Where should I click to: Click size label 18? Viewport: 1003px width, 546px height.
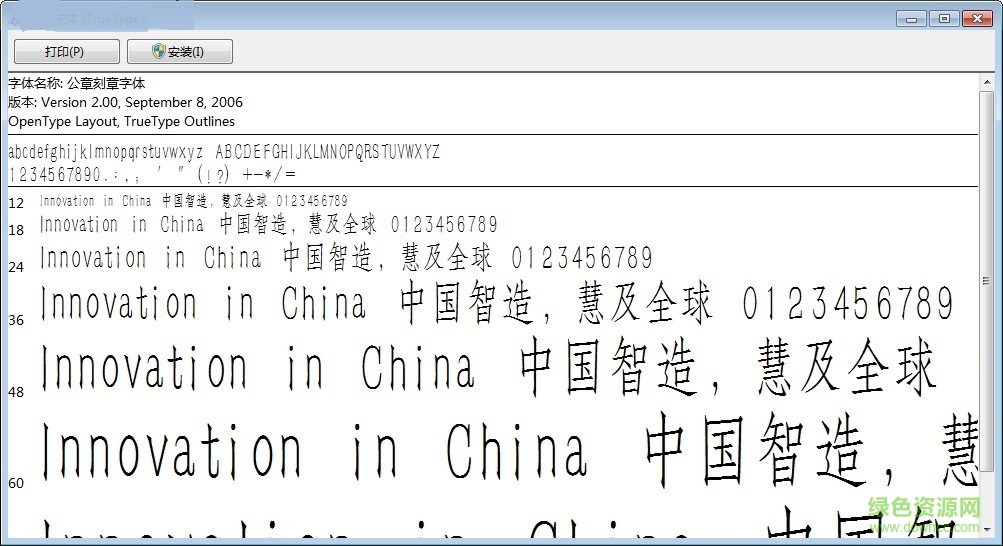(x=16, y=230)
